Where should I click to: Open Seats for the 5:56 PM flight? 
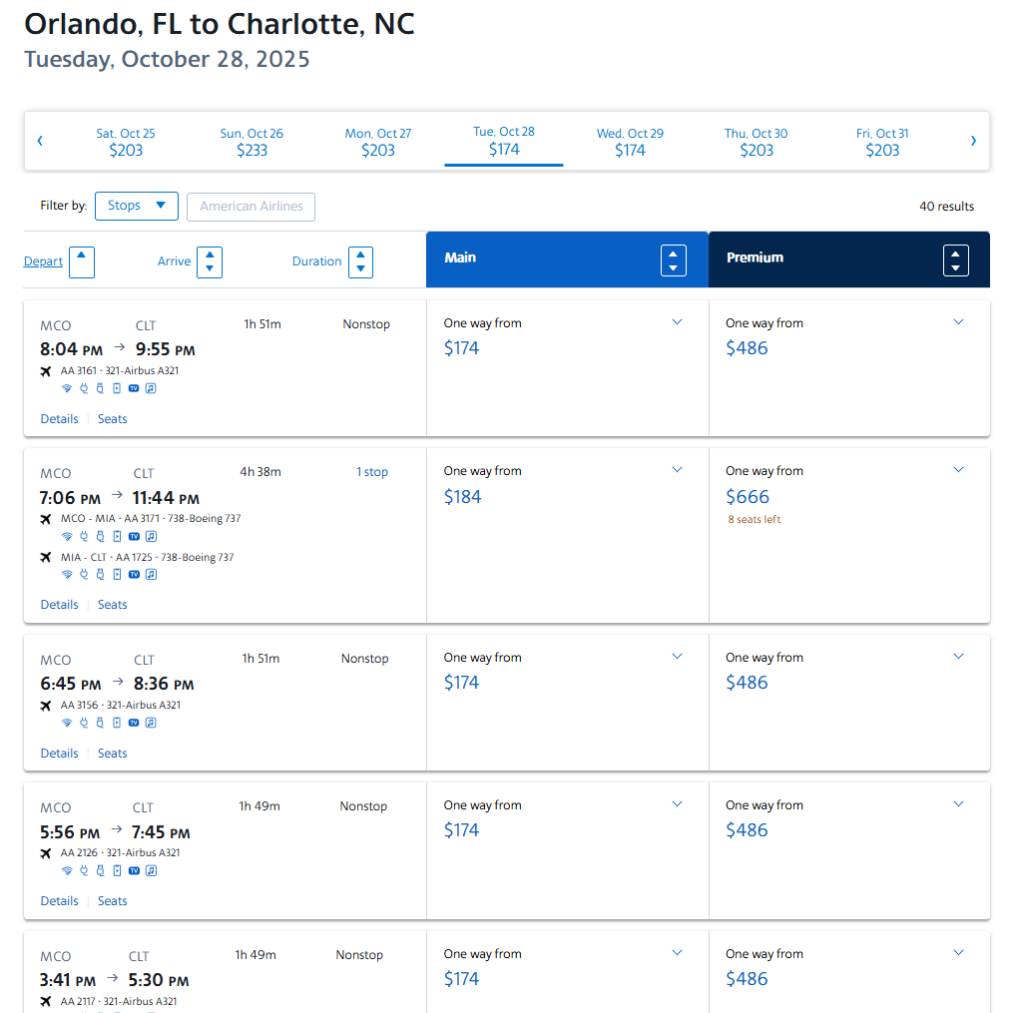click(x=112, y=901)
